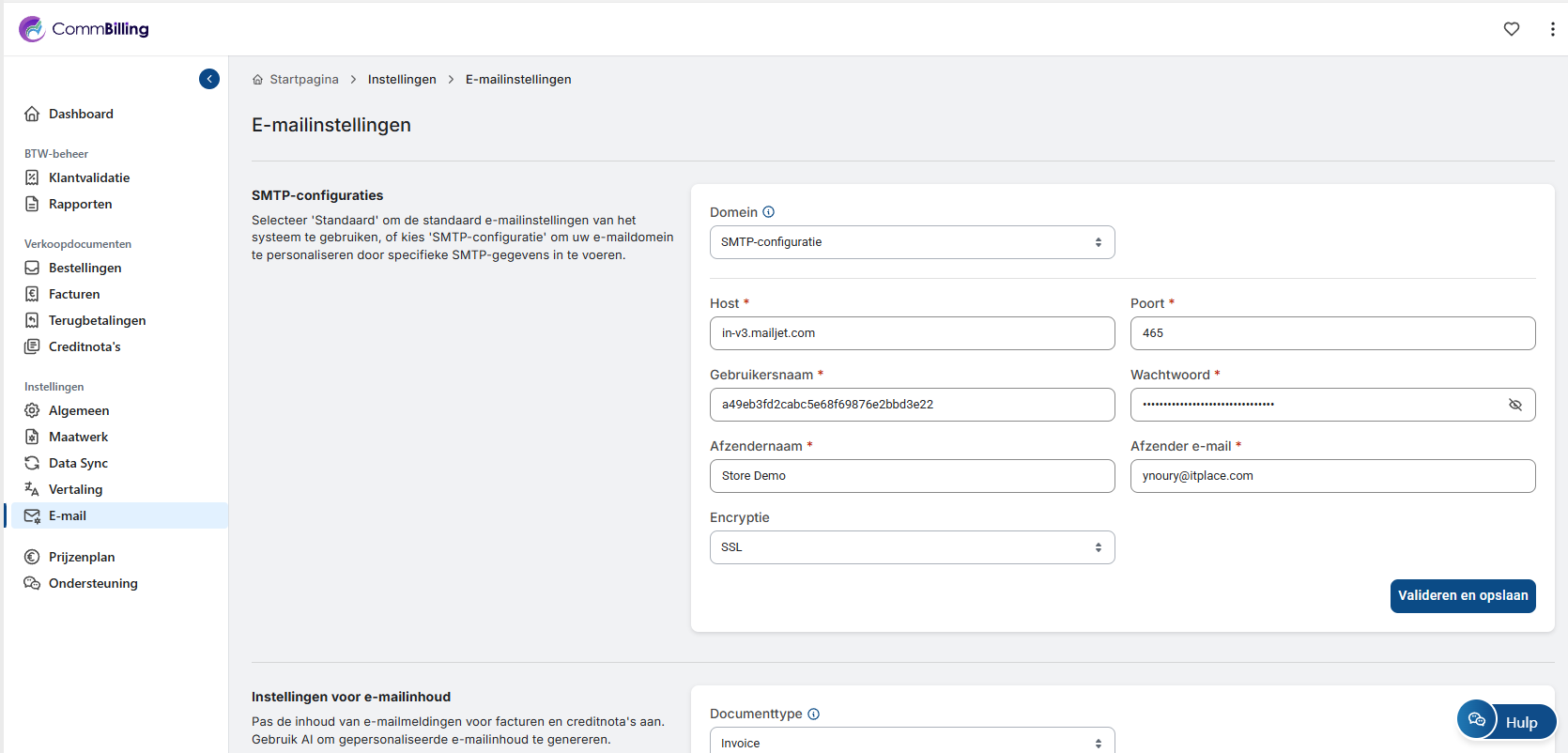Open the Documenttype Invoice dropdown

pyautogui.click(x=912, y=742)
